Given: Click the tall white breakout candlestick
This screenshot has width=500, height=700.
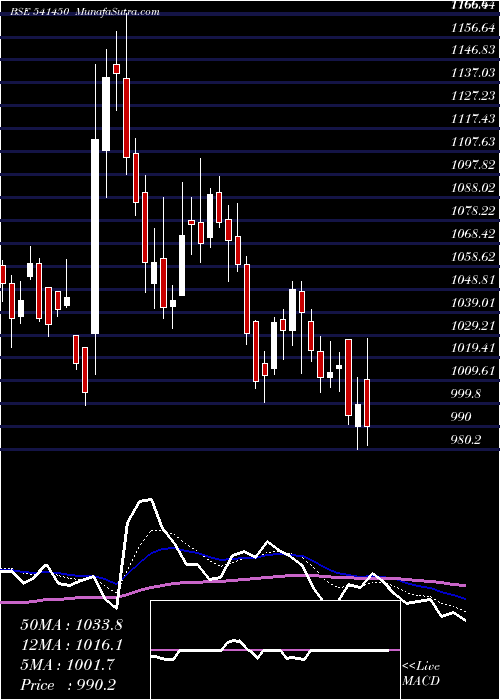Looking at the screenshot, I should (x=95, y=236).
